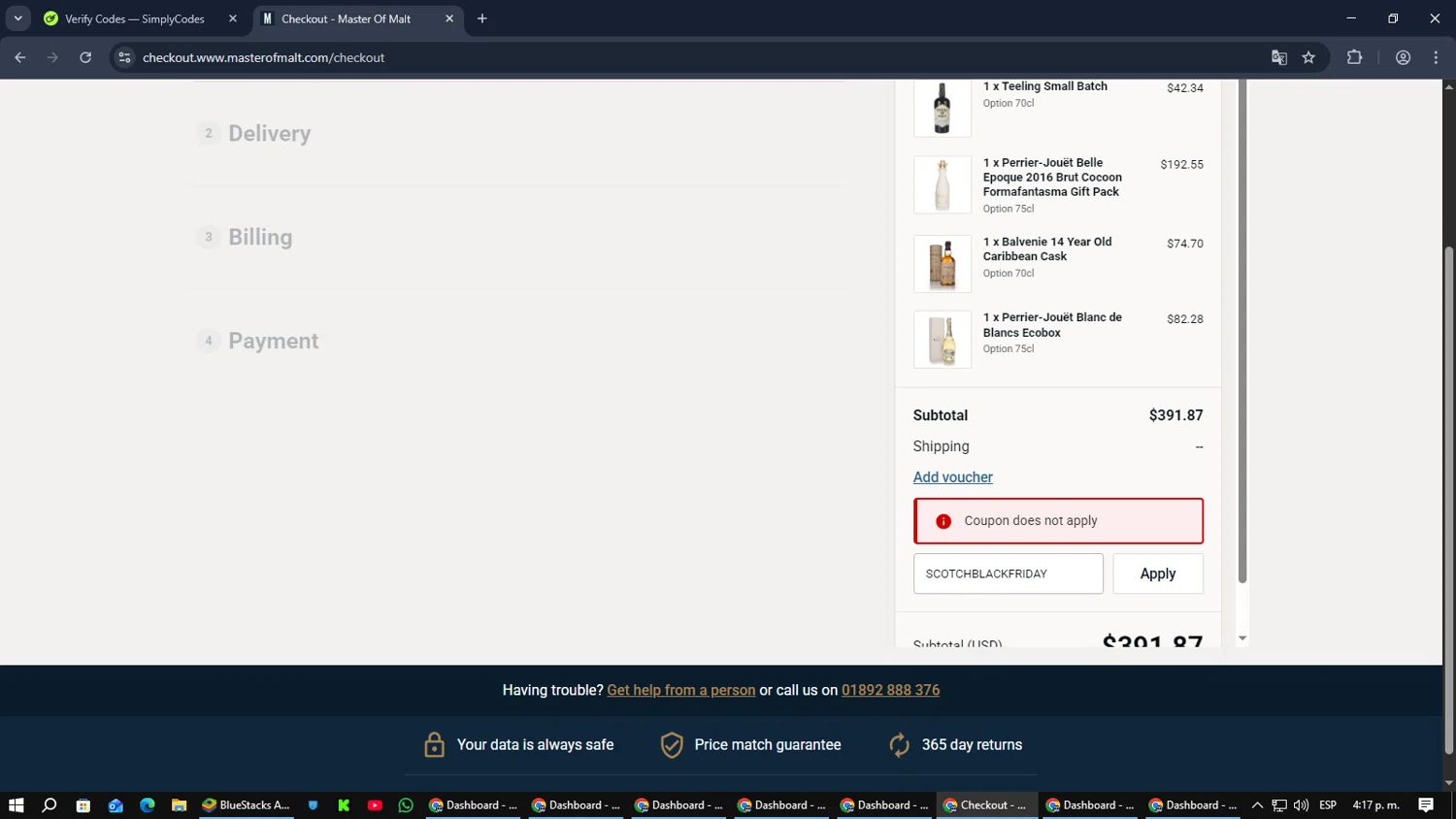1456x819 pixels.
Task: Click the shield price match icon
Action: pyautogui.click(x=671, y=744)
